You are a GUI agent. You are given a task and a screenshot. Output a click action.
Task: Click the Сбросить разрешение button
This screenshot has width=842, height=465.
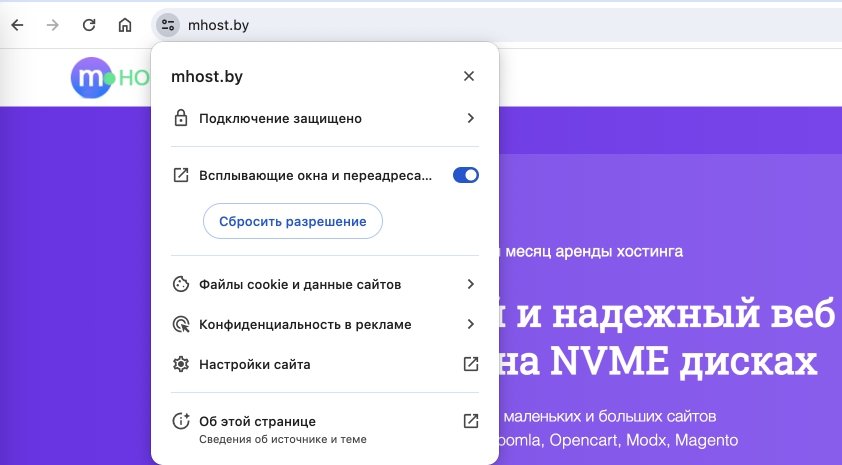pos(293,221)
